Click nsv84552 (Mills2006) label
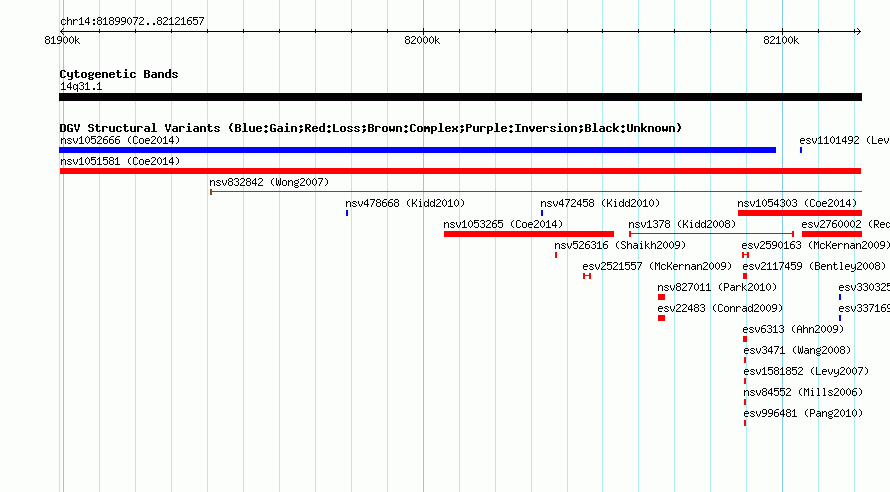 [803, 392]
